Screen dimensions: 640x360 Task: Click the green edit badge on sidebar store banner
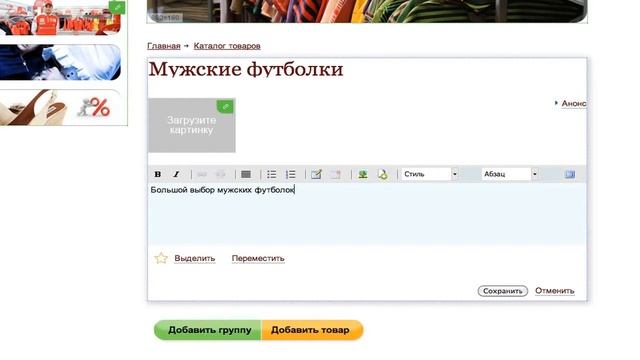(117, 7)
